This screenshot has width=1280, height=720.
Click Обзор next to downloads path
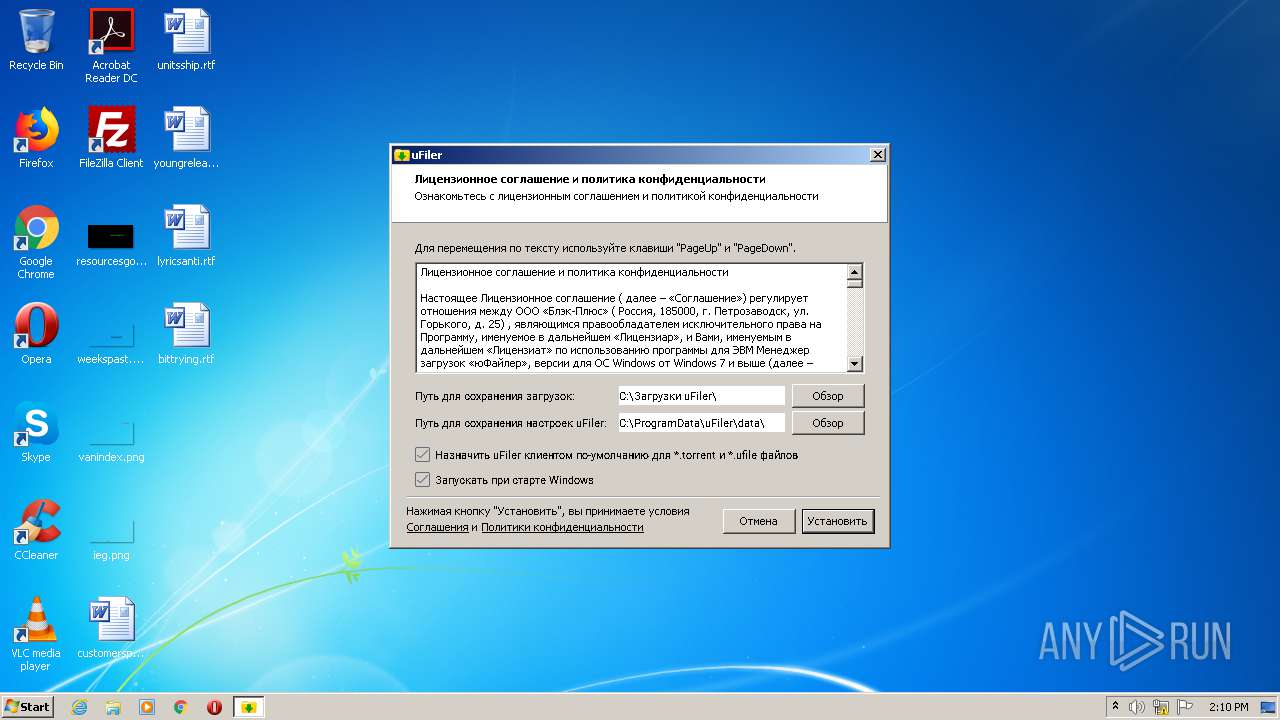[x=828, y=396]
